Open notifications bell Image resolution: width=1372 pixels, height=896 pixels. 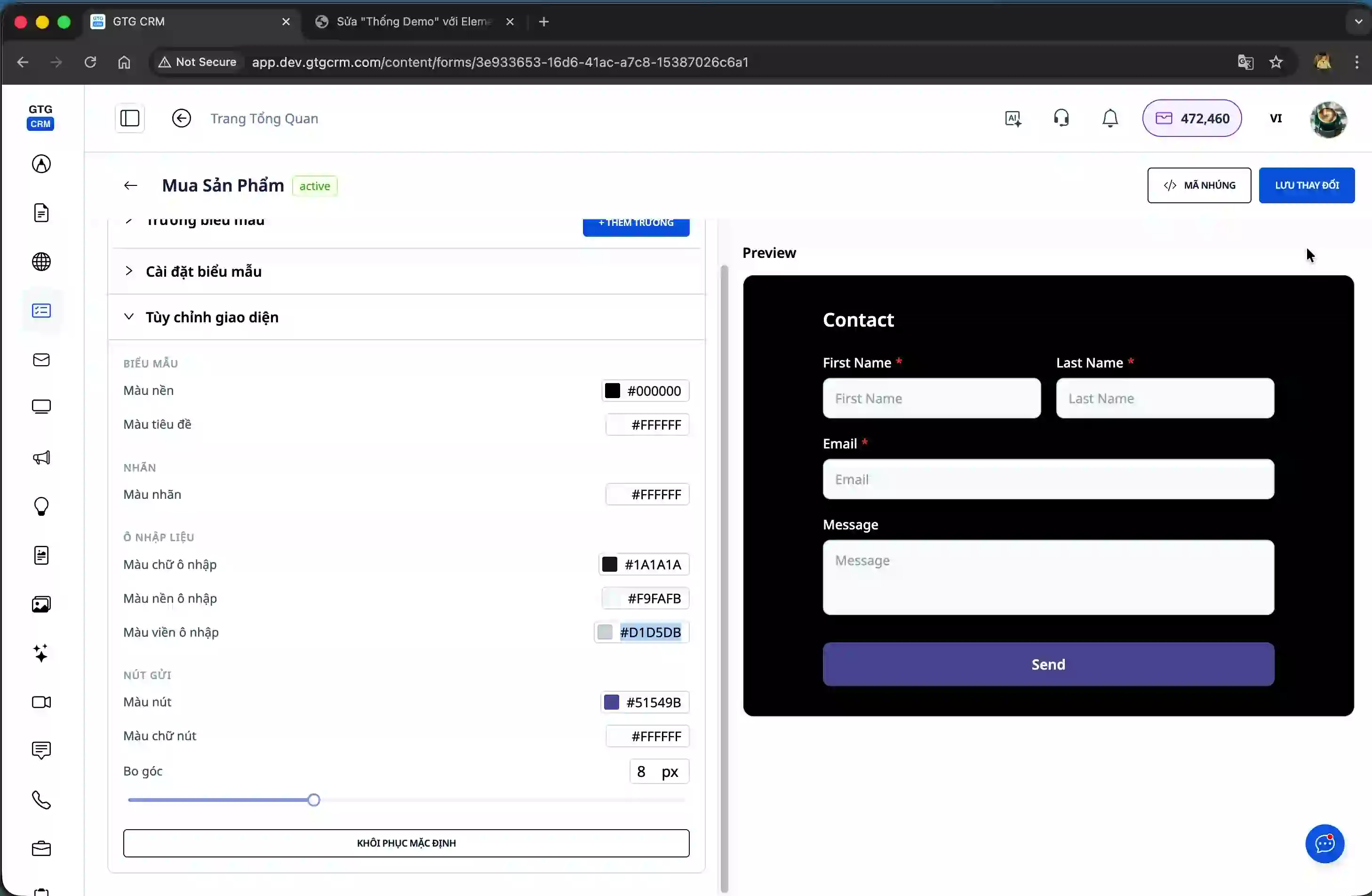pyautogui.click(x=1110, y=119)
